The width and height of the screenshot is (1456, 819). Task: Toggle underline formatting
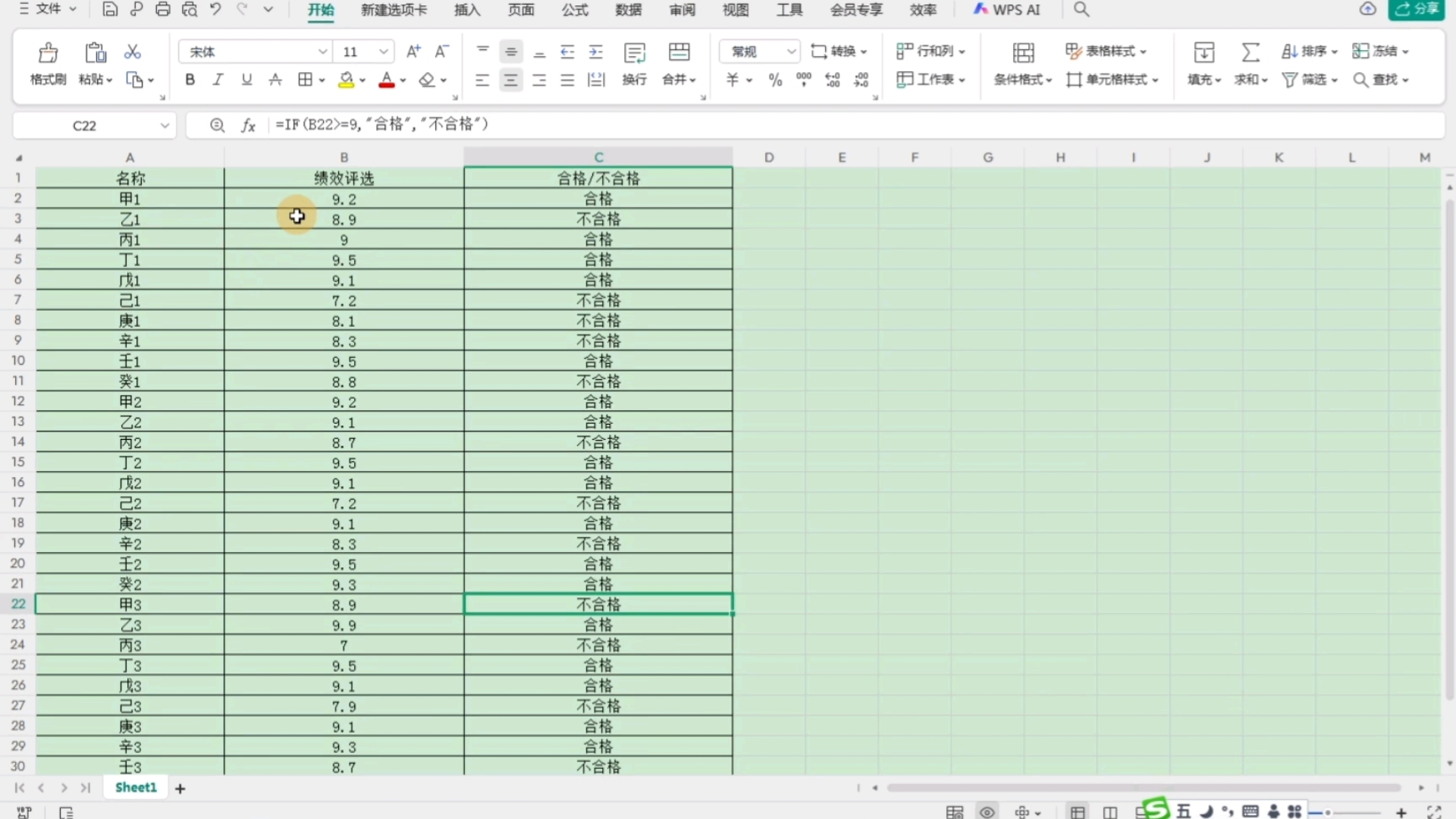246,80
